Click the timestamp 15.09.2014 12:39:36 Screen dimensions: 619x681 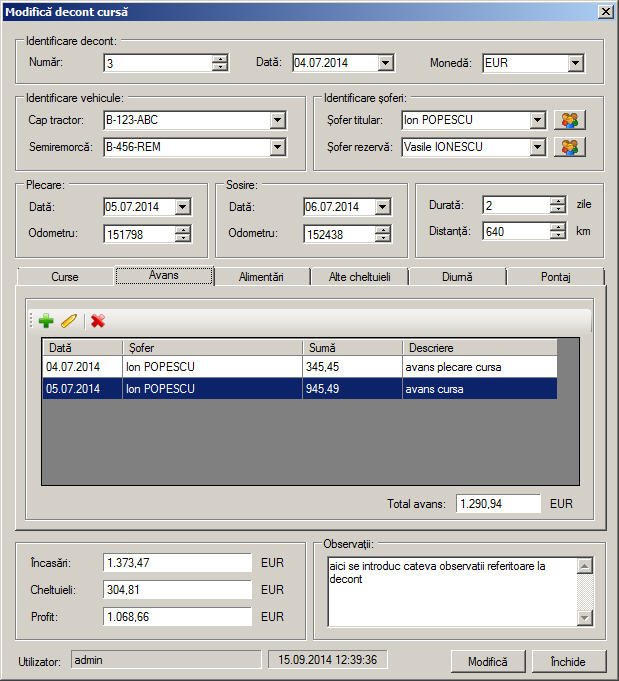[328, 660]
